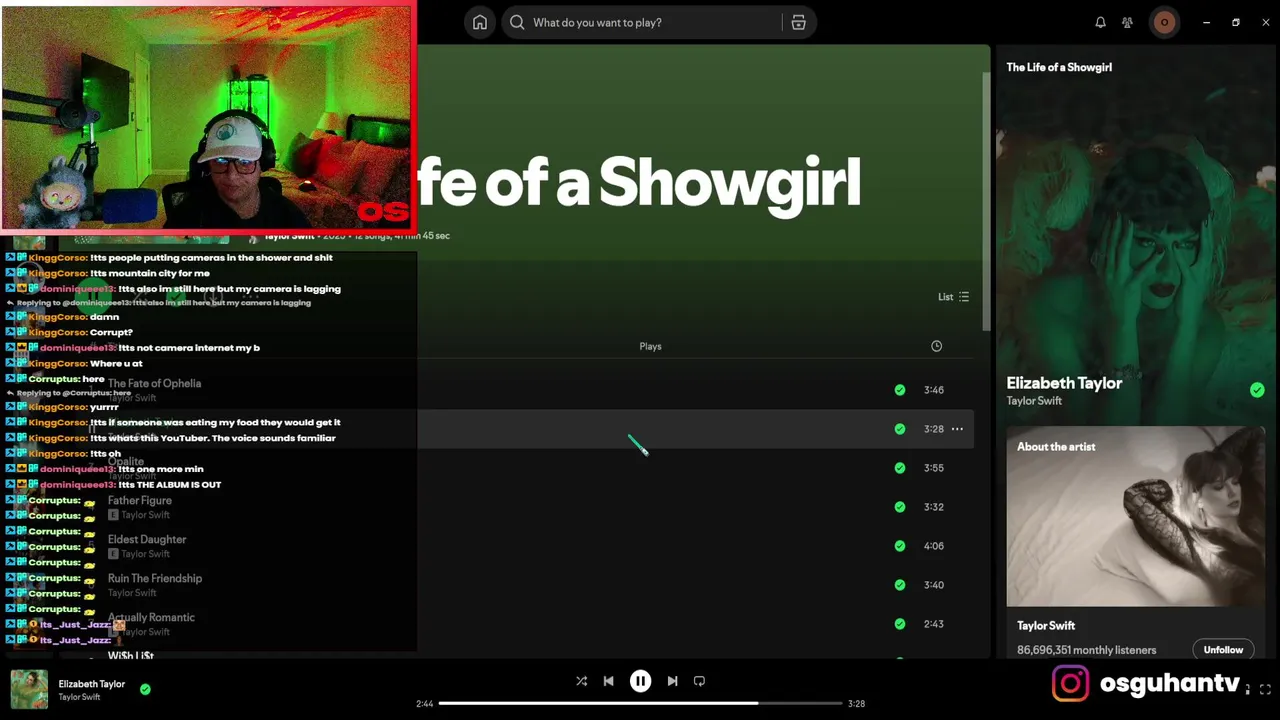Open Taylor Swift artist link in player bar
This screenshot has height=720, width=1280.
click(x=79, y=697)
